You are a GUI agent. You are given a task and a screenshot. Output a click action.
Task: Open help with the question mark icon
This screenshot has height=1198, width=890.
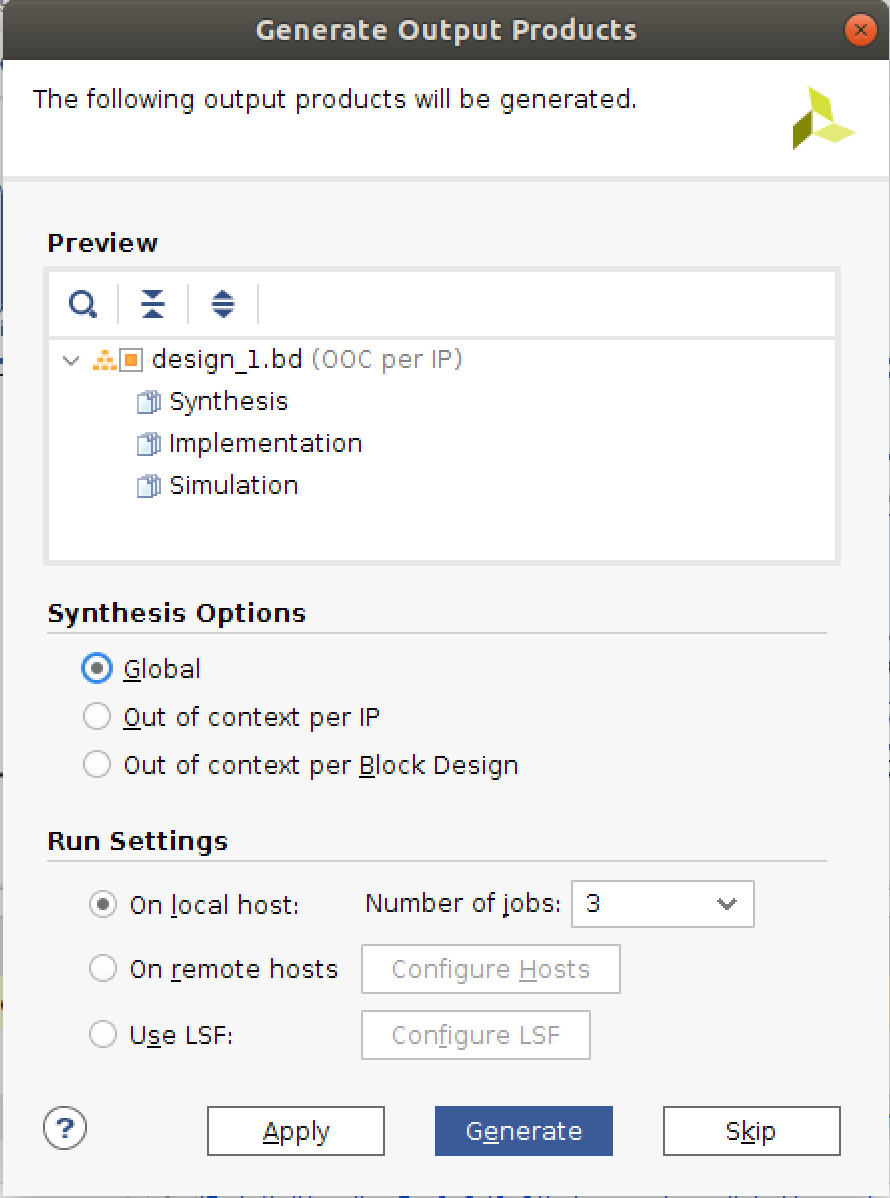(65, 1129)
